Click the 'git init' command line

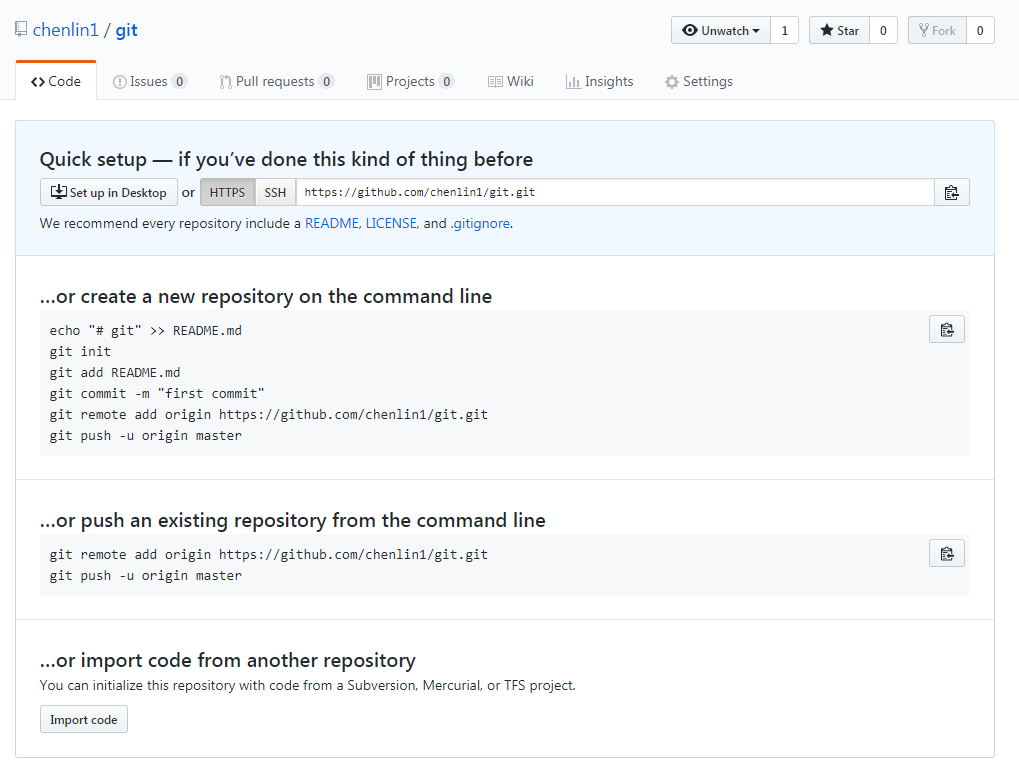[x=80, y=351]
